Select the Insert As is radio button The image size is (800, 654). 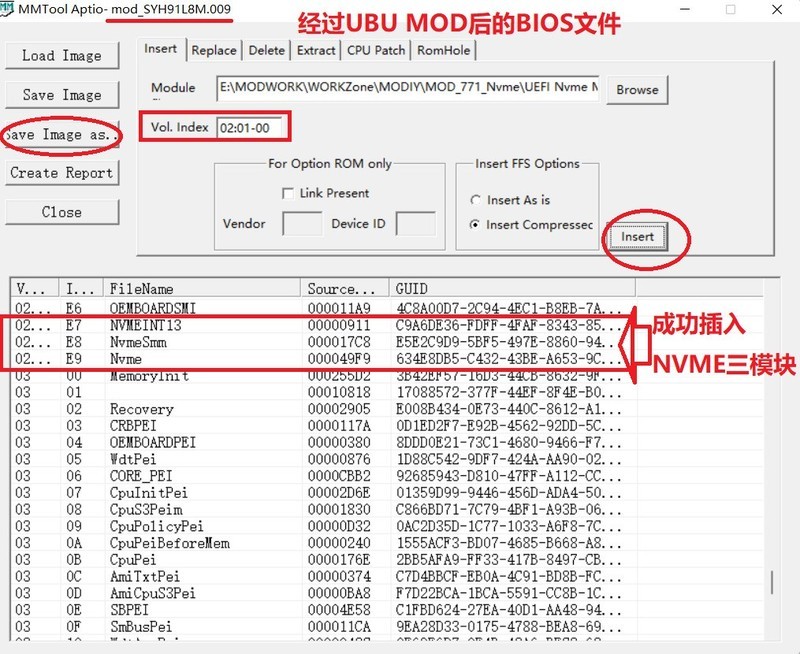click(x=476, y=199)
